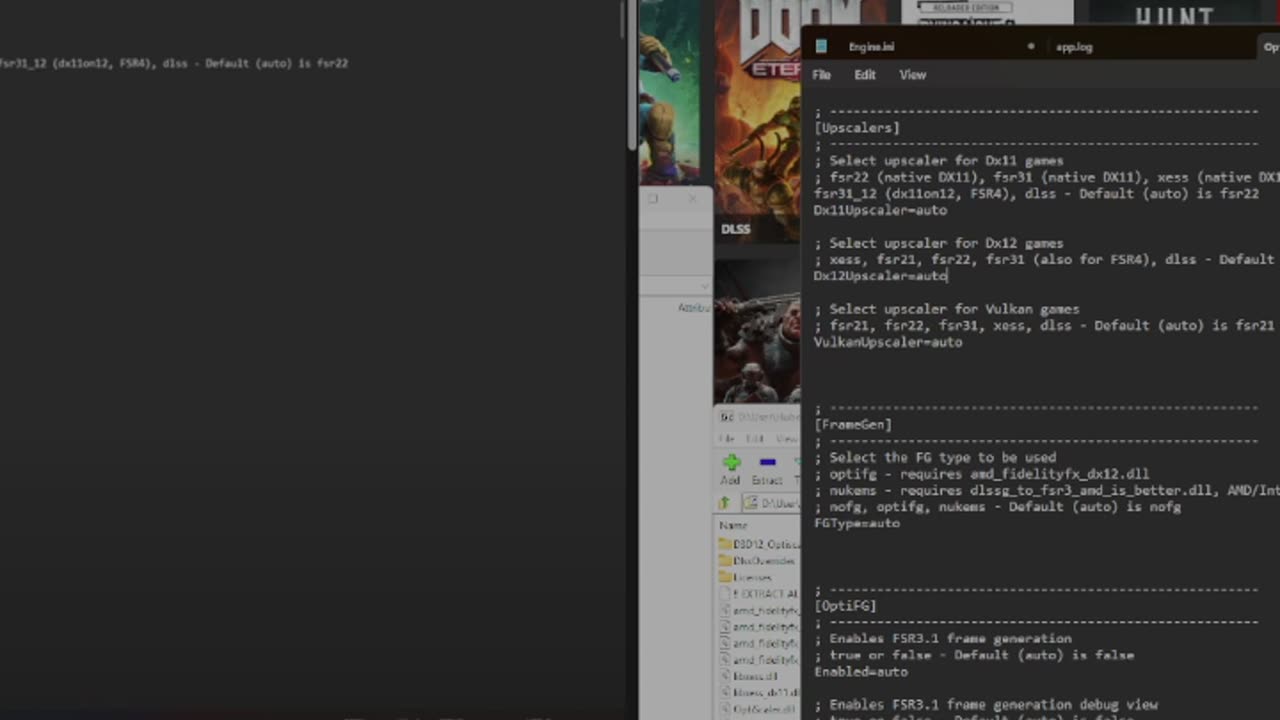Switch to the Engine.ini tab in Notepad
Screen dimensions: 1280x720
[x=871, y=46]
